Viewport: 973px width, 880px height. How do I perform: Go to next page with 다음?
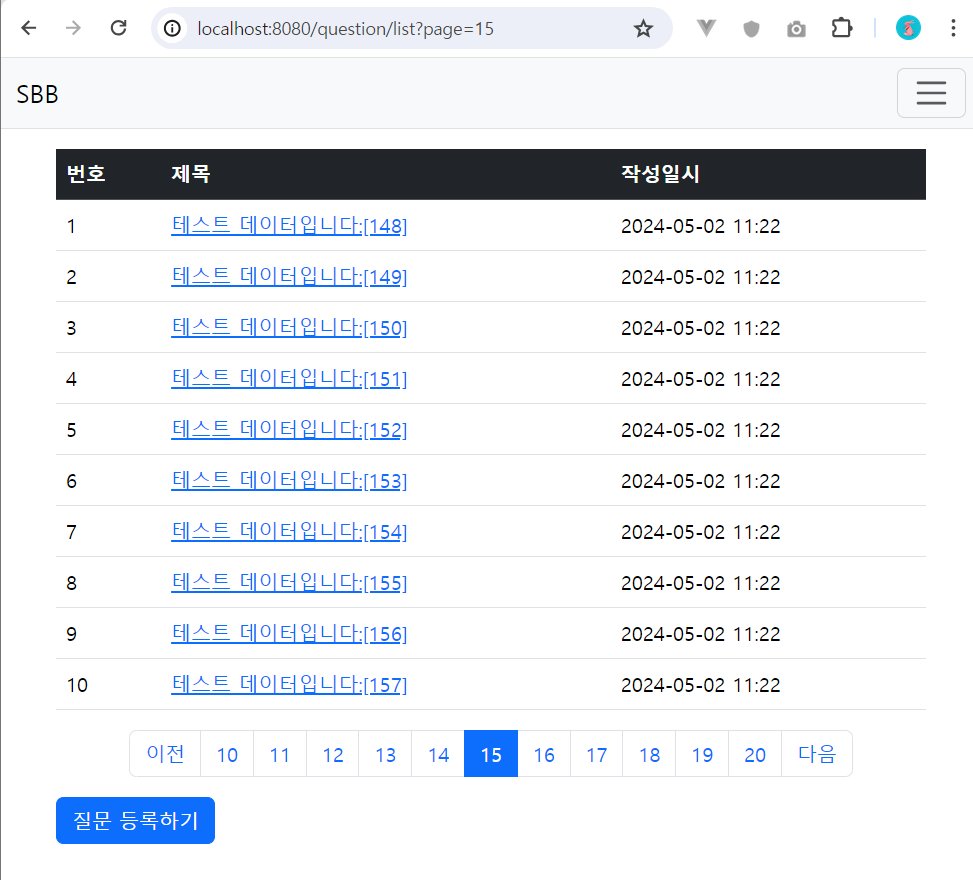[817, 753]
